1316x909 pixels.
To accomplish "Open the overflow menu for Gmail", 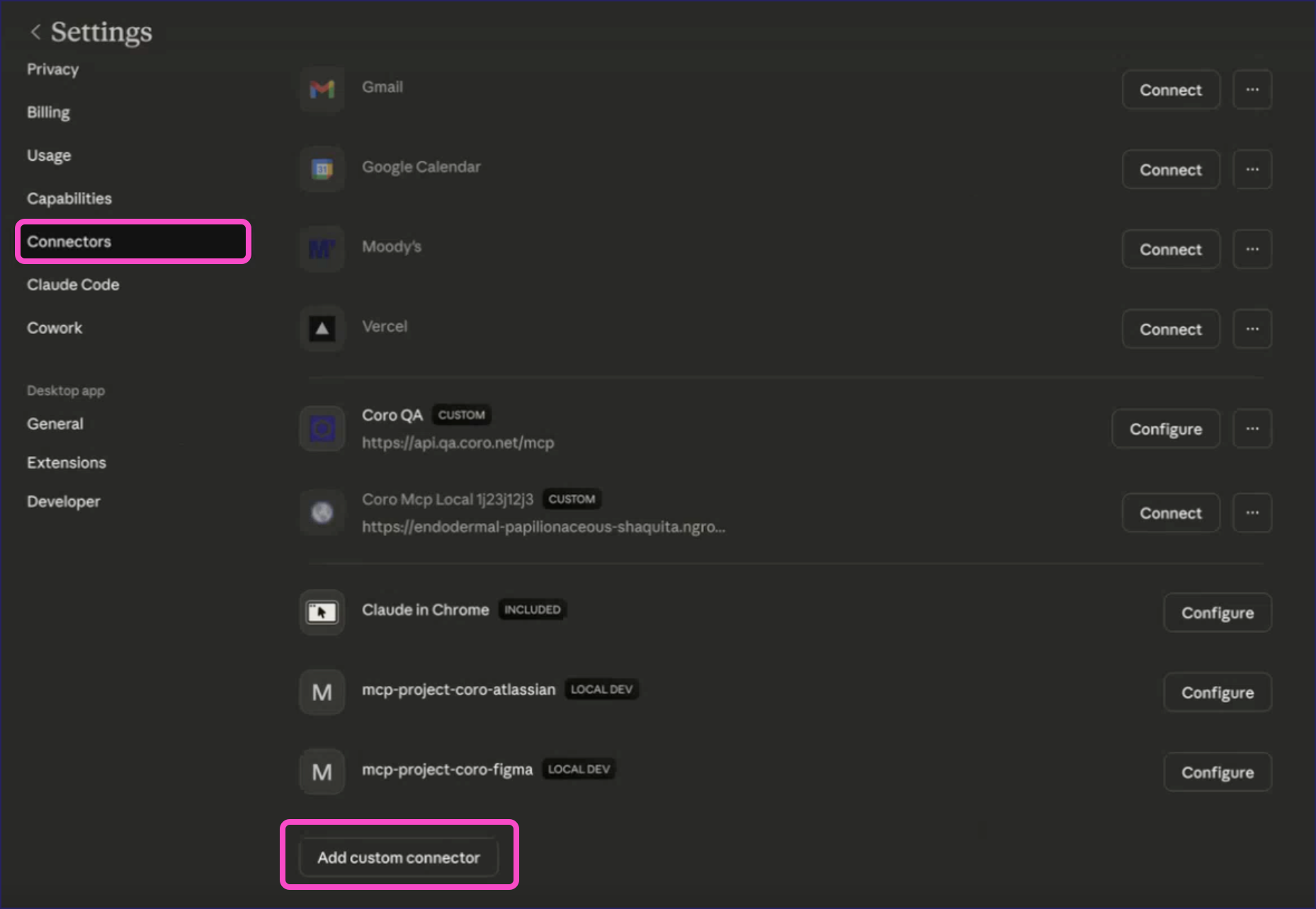I will tap(1252, 89).
